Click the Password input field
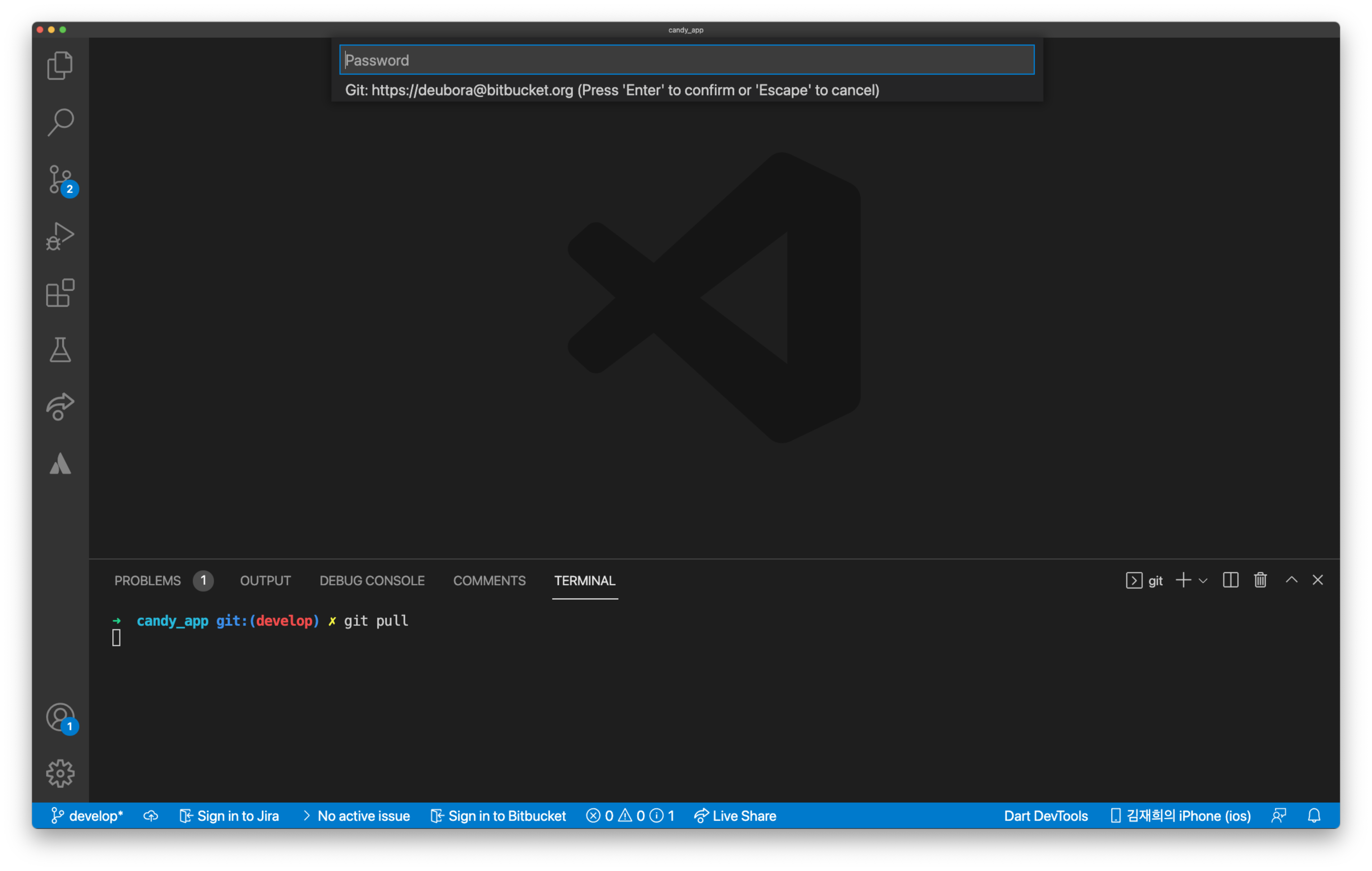This screenshot has width=1372, height=871. (686, 60)
